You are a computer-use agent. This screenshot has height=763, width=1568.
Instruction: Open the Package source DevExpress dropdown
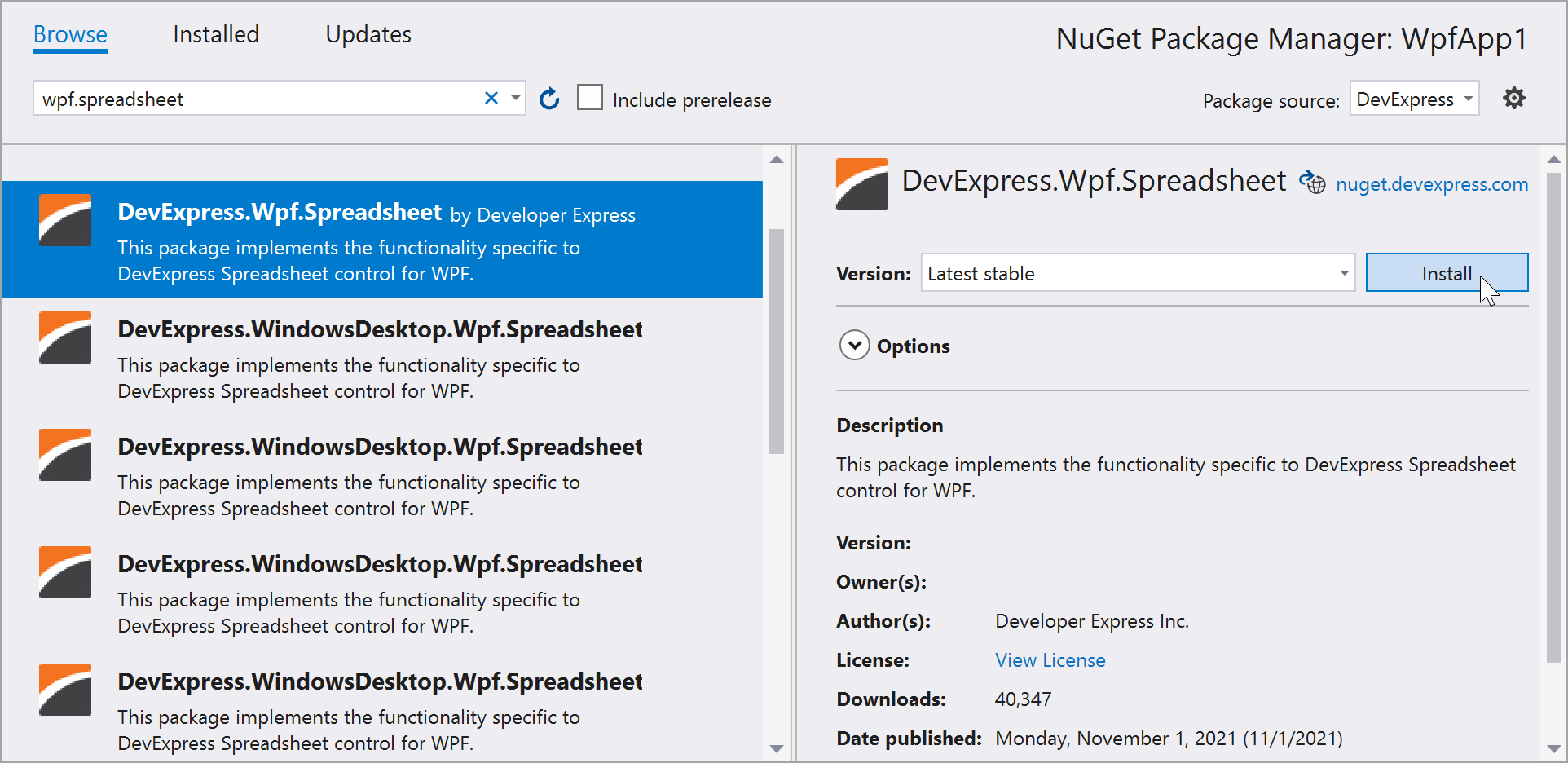tap(1414, 99)
